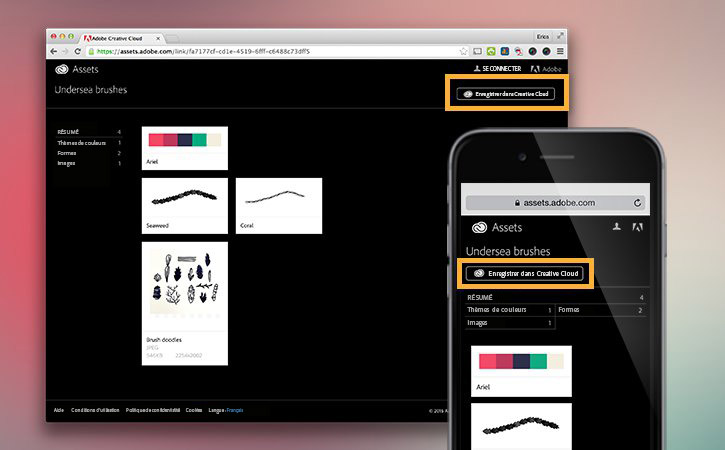Screen dimensions: 725x450
Task: Close the Adobe Creative Cloud tab
Action: [x=158, y=38]
